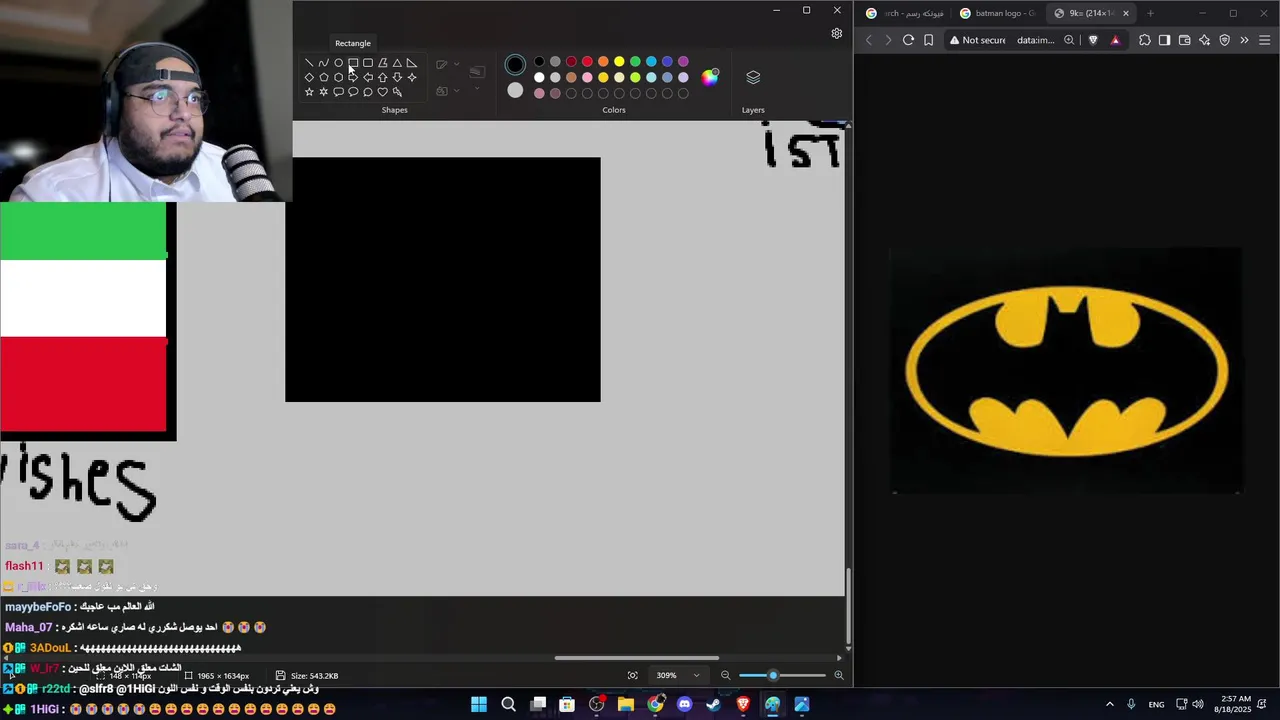Select the Pentagon shape
Image resolution: width=1280 pixels, height=720 pixels.
[324, 77]
